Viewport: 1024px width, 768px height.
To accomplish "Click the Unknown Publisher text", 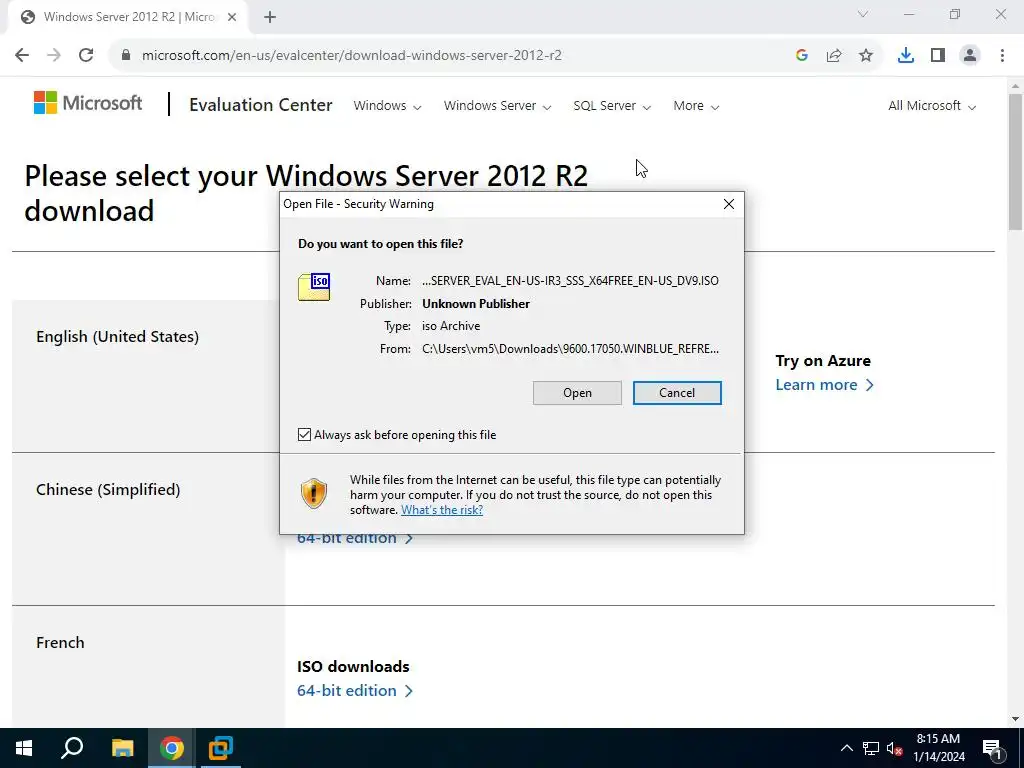I will coord(476,304).
